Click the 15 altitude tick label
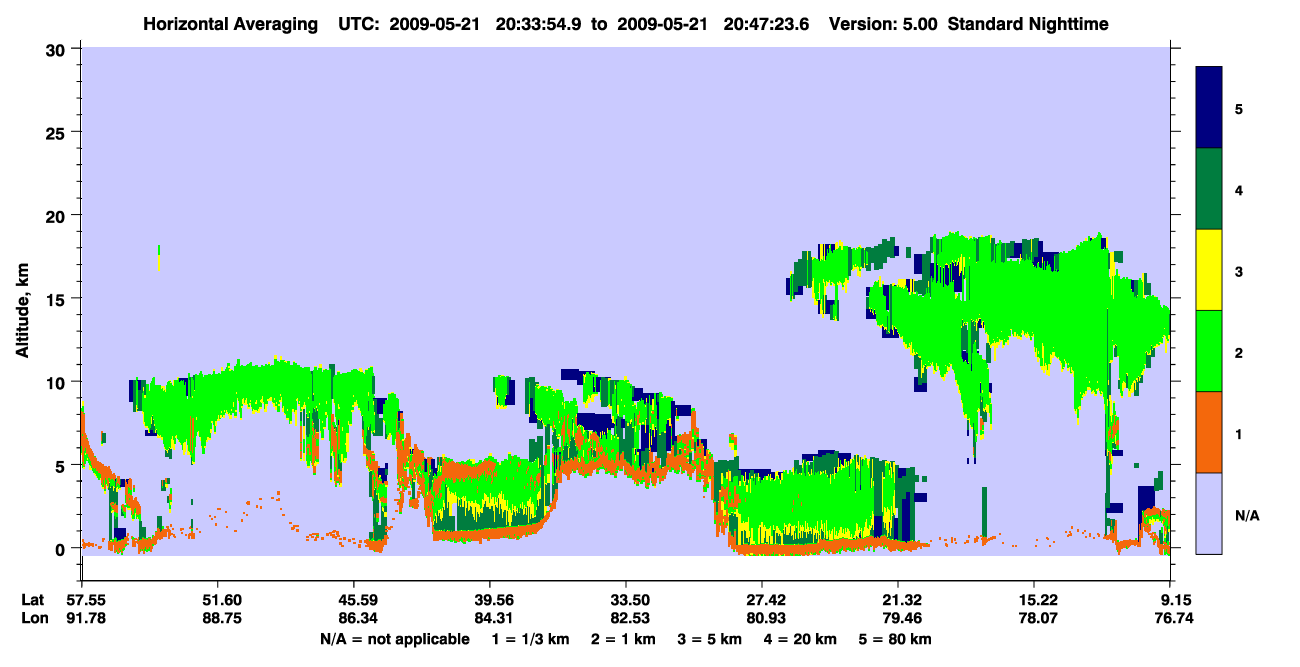The image size is (1300, 667). click(x=56, y=298)
